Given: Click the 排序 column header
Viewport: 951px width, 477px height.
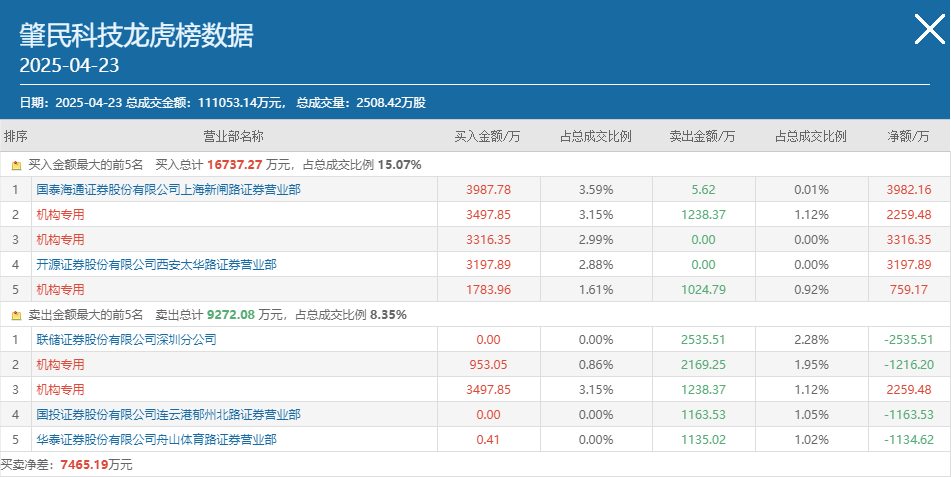Looking at the screenshot, I should (16, 137).
